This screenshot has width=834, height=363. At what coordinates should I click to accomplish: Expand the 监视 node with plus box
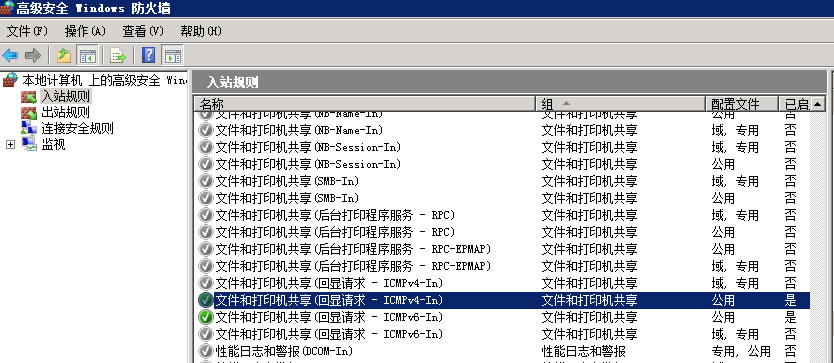(x=10, y=145)
